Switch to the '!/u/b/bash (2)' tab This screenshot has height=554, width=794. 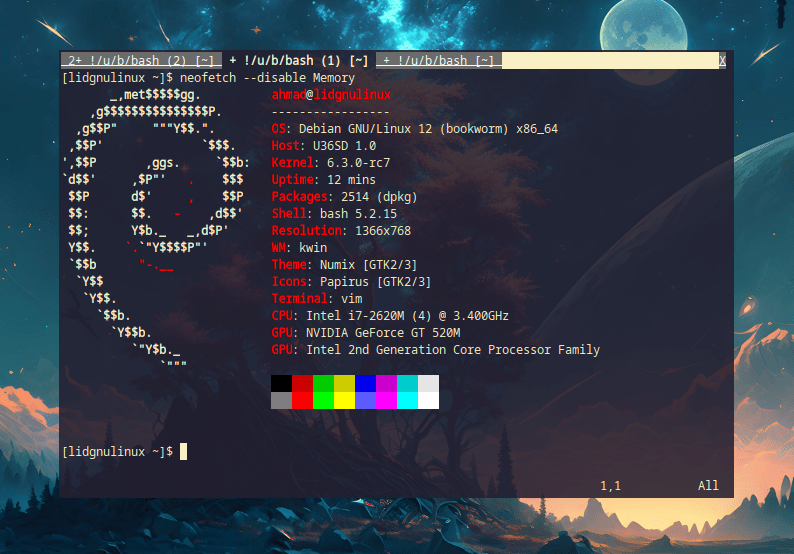pyautogui.click(x=141, y=60)
